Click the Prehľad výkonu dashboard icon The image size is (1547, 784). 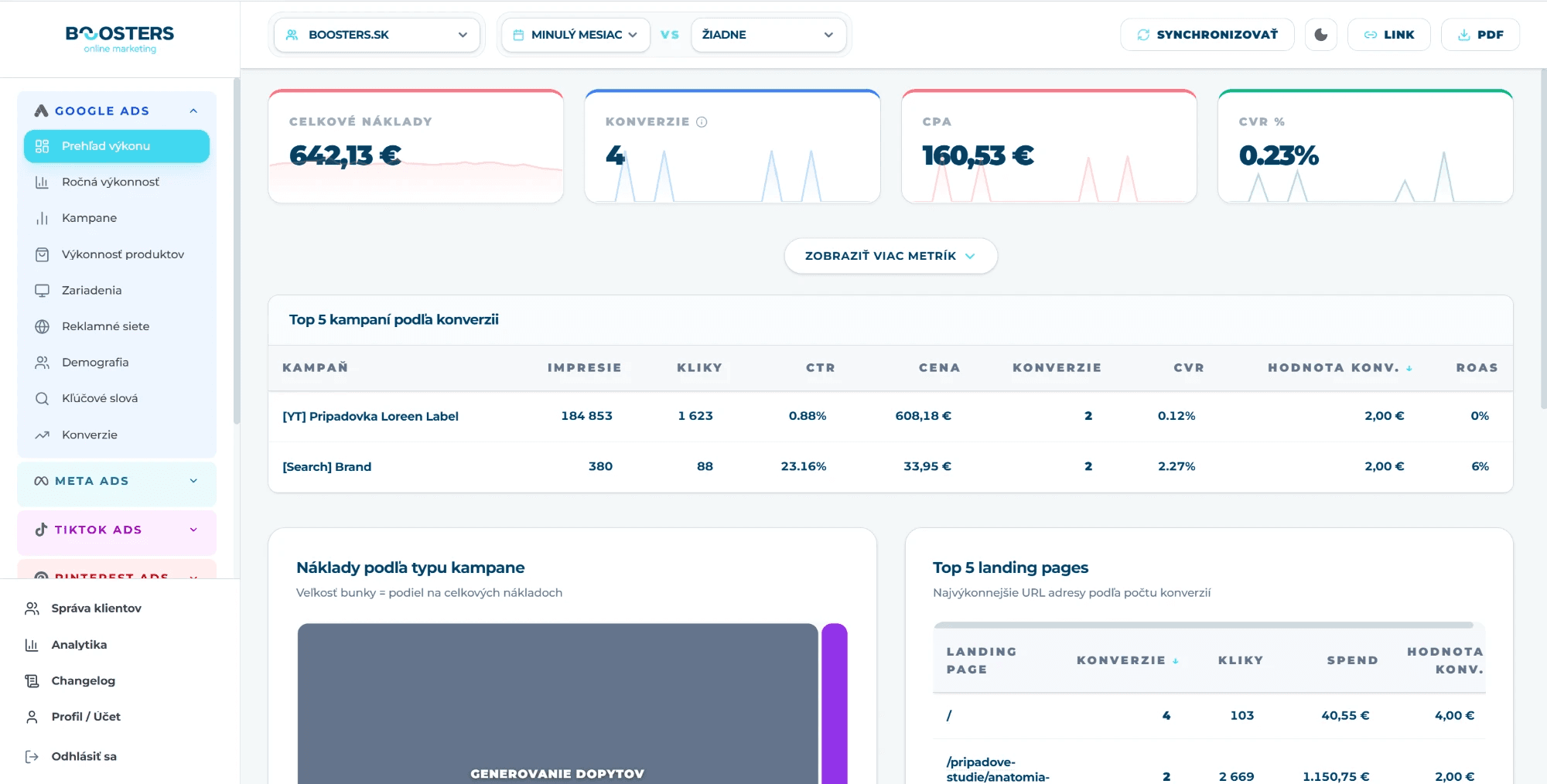42,146
